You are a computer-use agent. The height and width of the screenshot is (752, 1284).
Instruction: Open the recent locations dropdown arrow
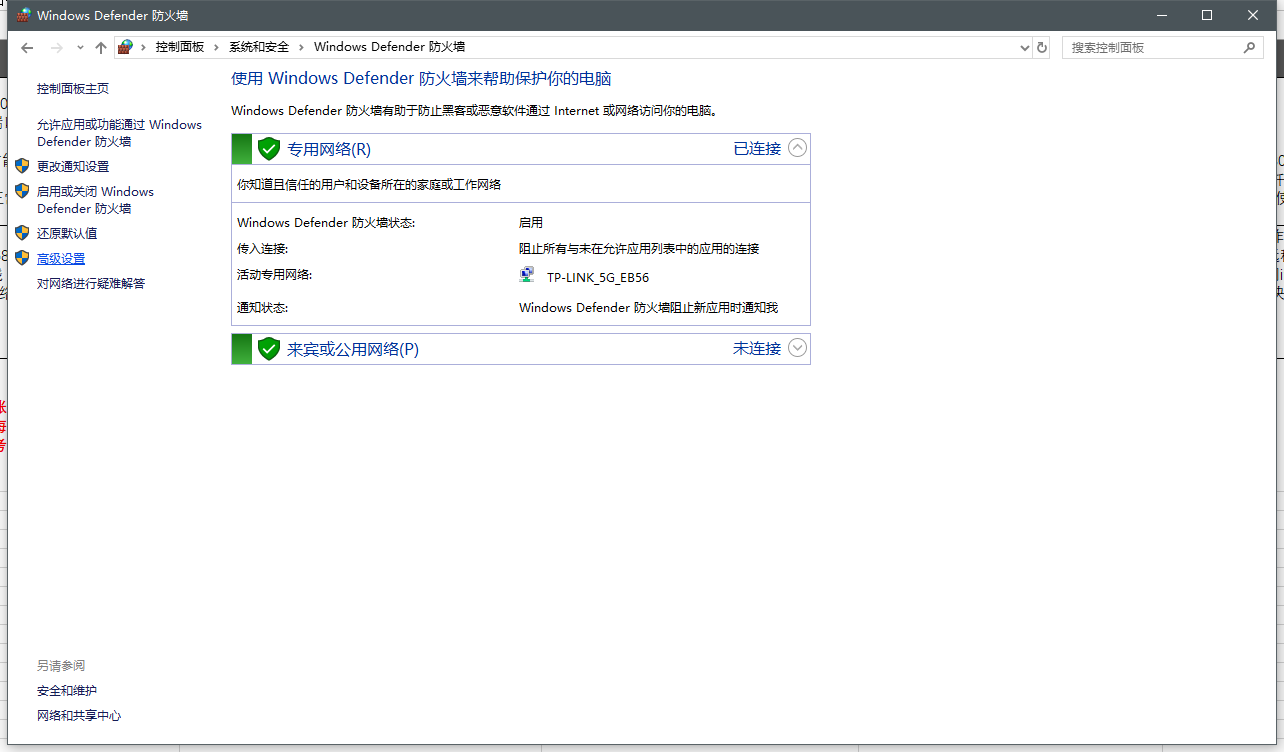point(80,47)
